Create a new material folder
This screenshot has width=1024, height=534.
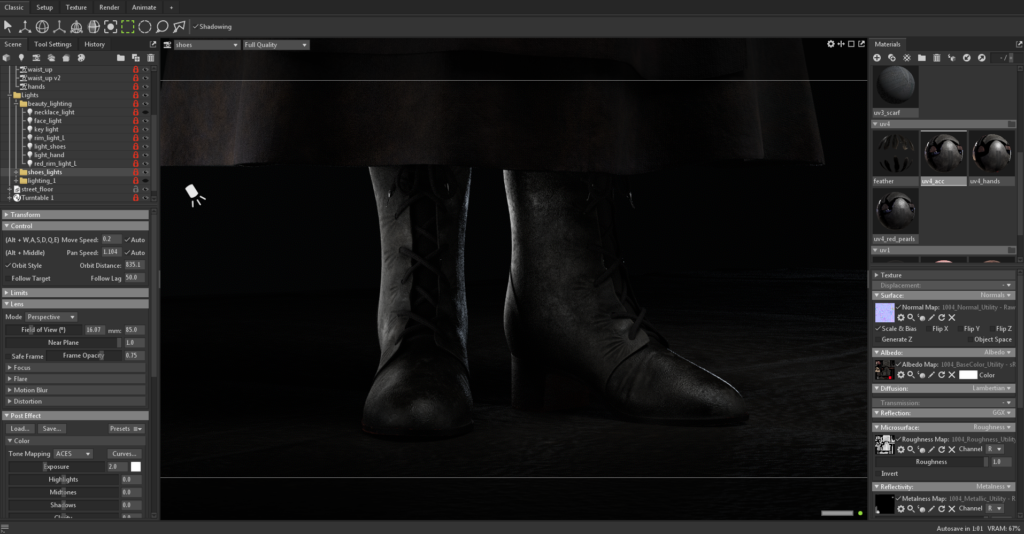click(x=921, y=57)
